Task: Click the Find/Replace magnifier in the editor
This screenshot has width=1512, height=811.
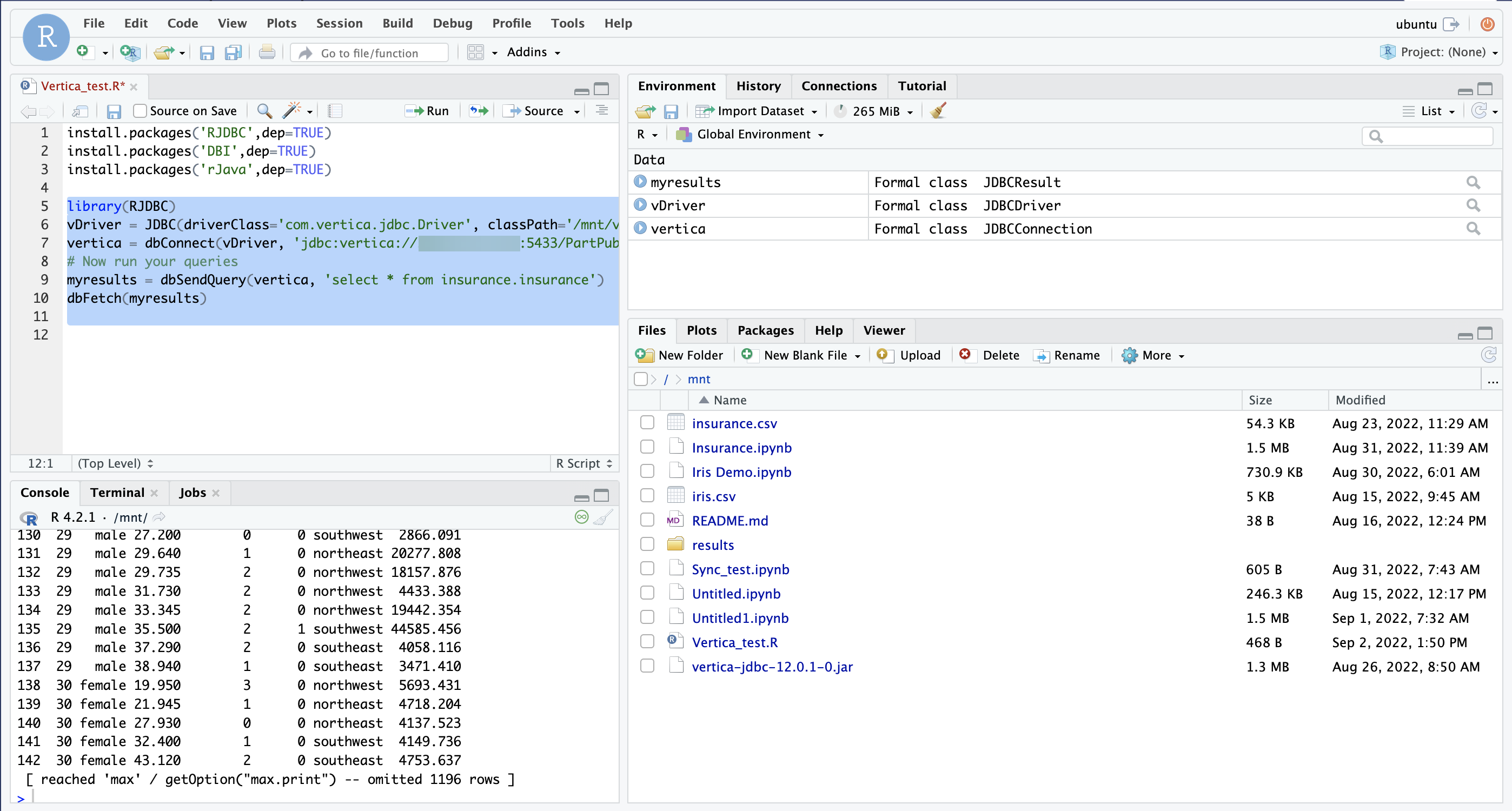Action: (x=265, y=111)
